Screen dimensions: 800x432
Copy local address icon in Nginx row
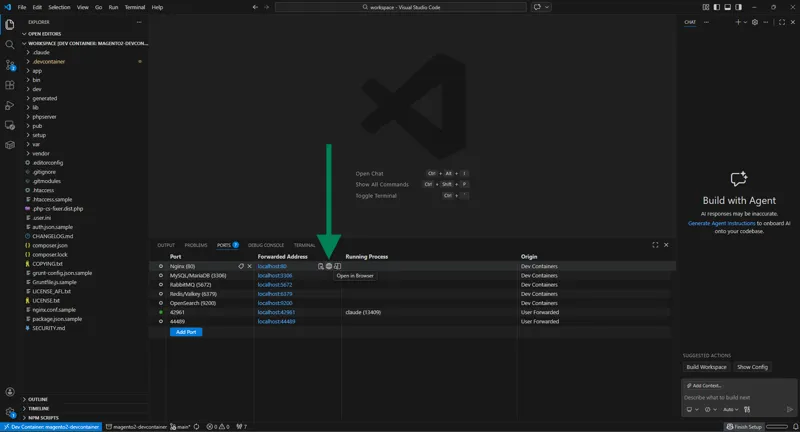pyautogui.click(x=320, y=266)
